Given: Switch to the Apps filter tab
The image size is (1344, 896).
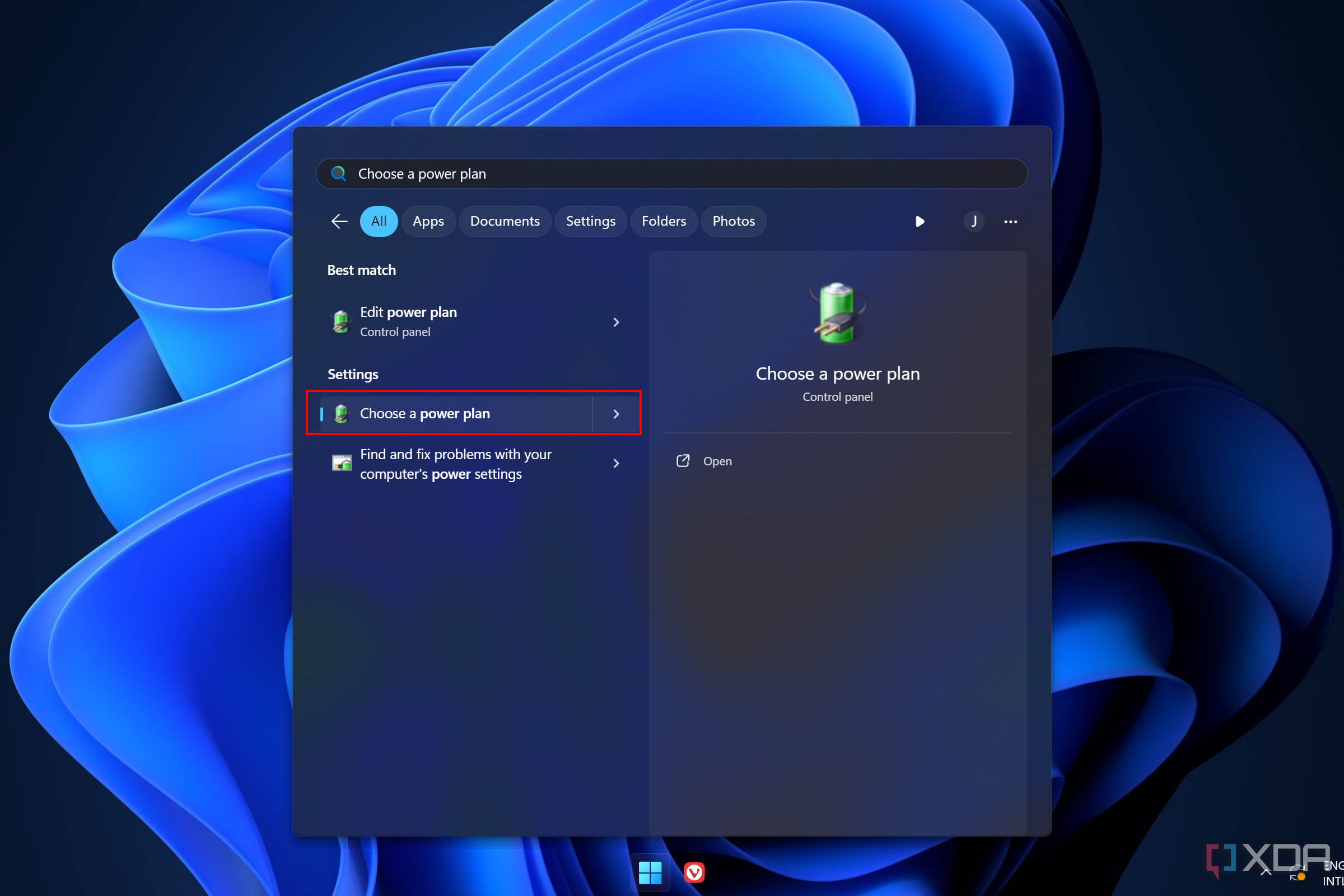Looking at the screenshot, I should [427, 221].
